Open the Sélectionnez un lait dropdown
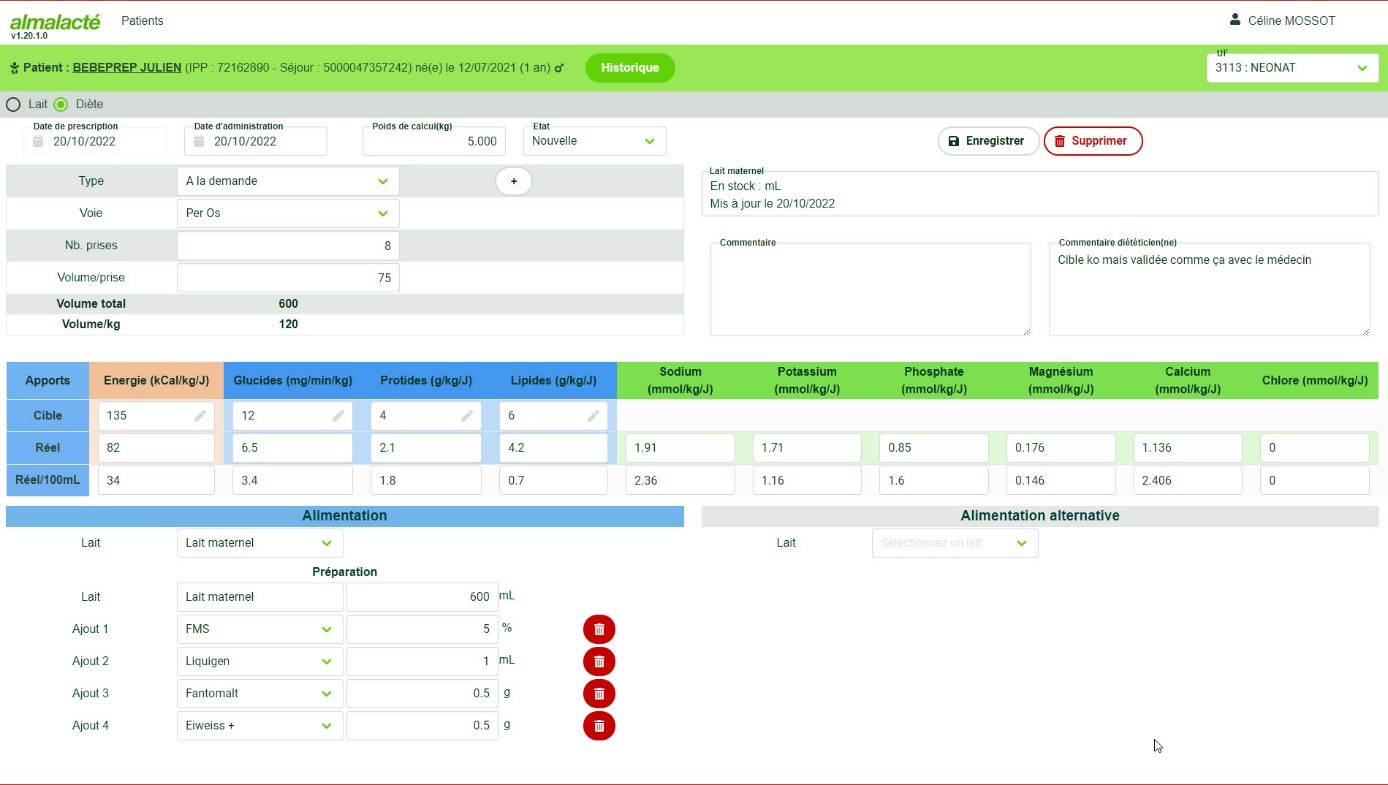1388x785 pixels. tap(955, 543)
